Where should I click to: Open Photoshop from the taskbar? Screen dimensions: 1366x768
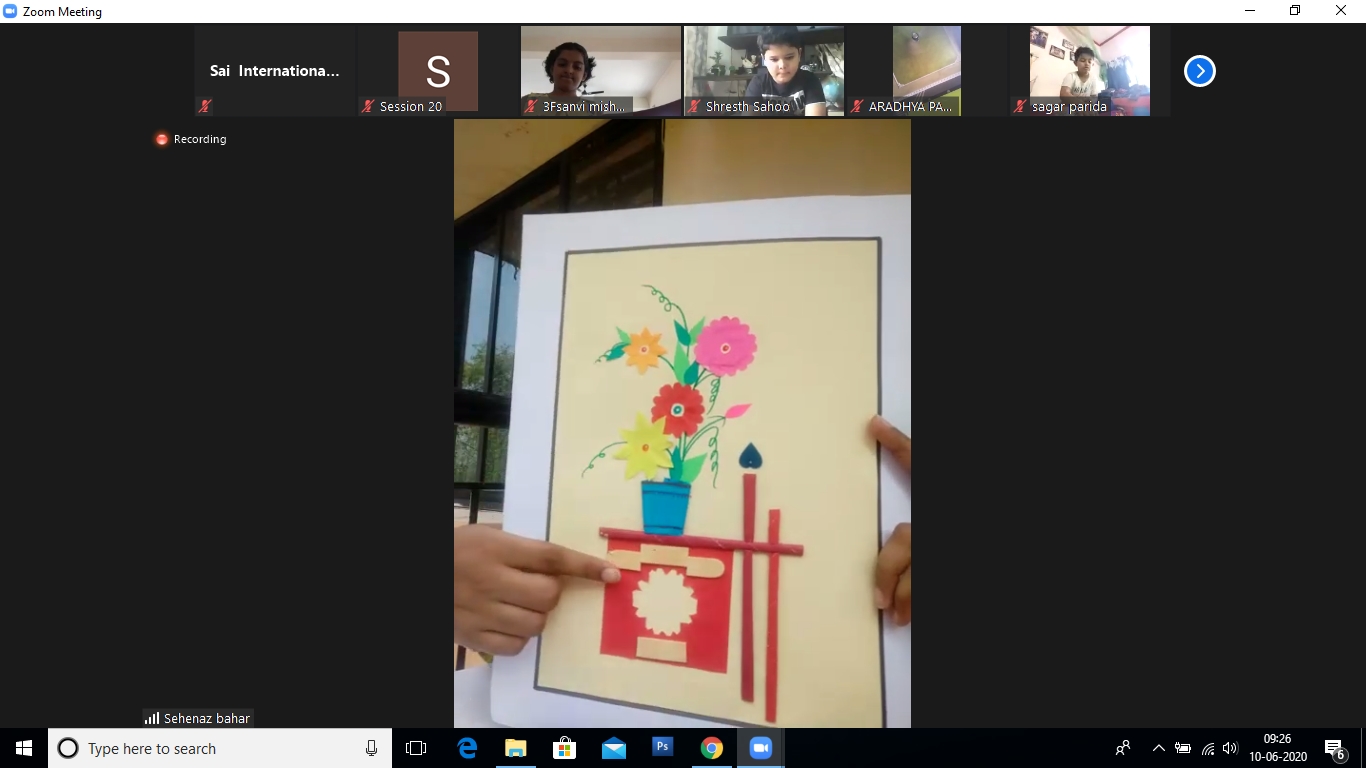[x=662, y=748]
